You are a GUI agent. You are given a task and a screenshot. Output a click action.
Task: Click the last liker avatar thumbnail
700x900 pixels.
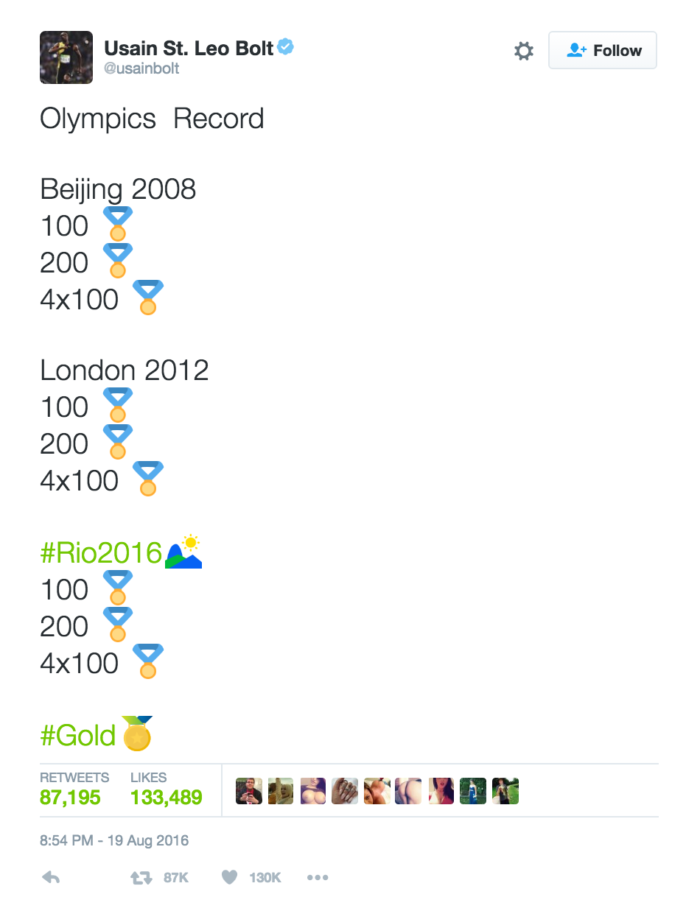point(505,791)
